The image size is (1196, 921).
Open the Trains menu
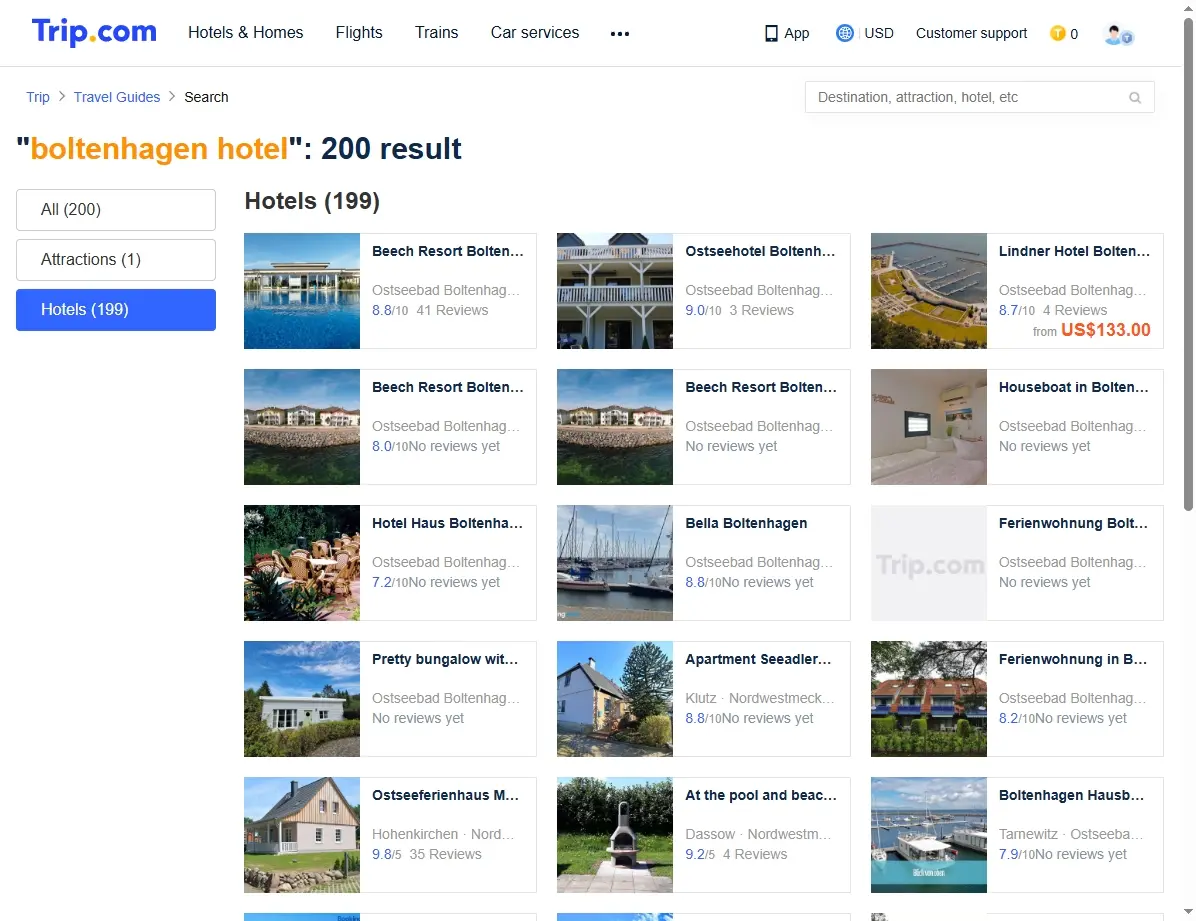coord(436,33)
